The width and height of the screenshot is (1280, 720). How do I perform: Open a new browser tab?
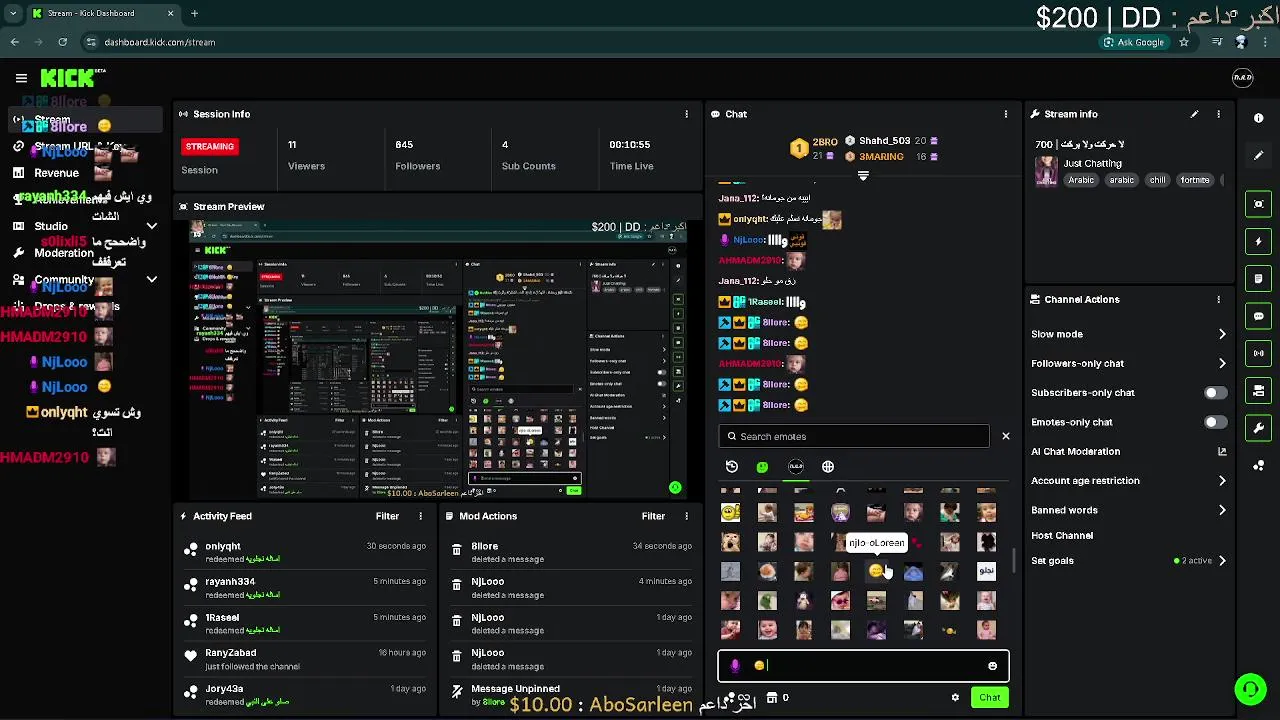[x=194, y=13]
